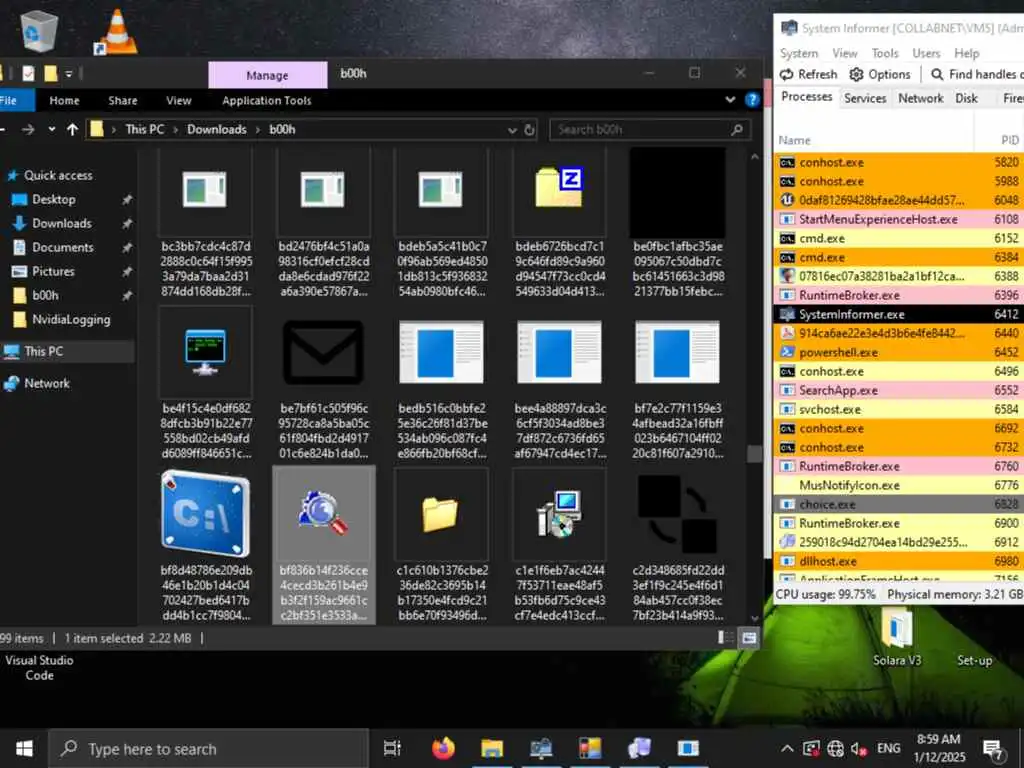Open Task View on the taskbar

pos(392,748)
